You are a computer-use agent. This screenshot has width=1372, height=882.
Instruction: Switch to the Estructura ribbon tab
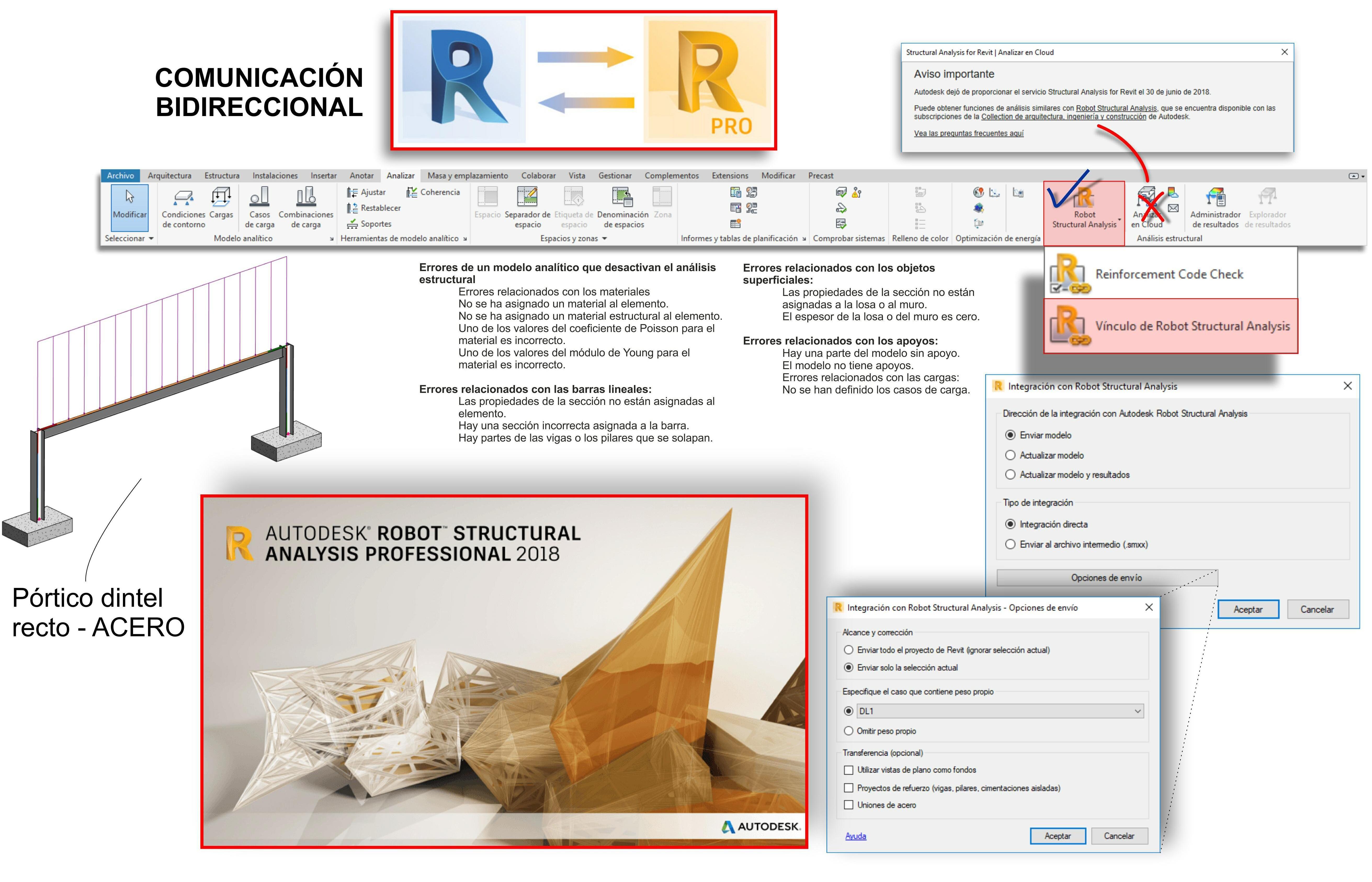(222, 176)
